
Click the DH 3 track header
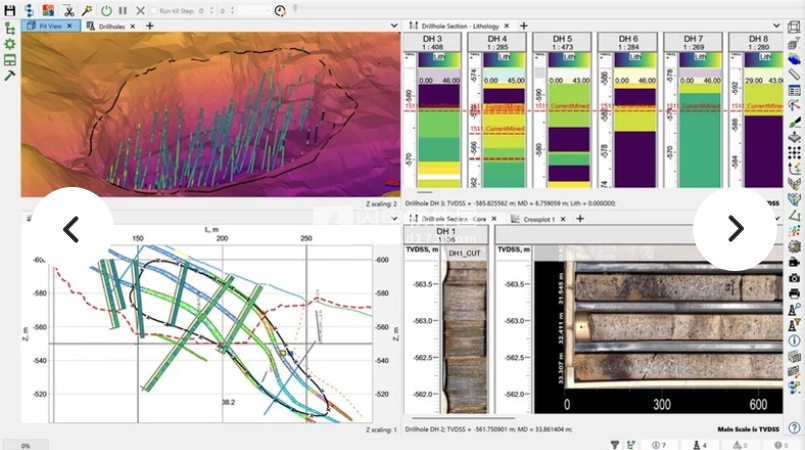(432, 43)
